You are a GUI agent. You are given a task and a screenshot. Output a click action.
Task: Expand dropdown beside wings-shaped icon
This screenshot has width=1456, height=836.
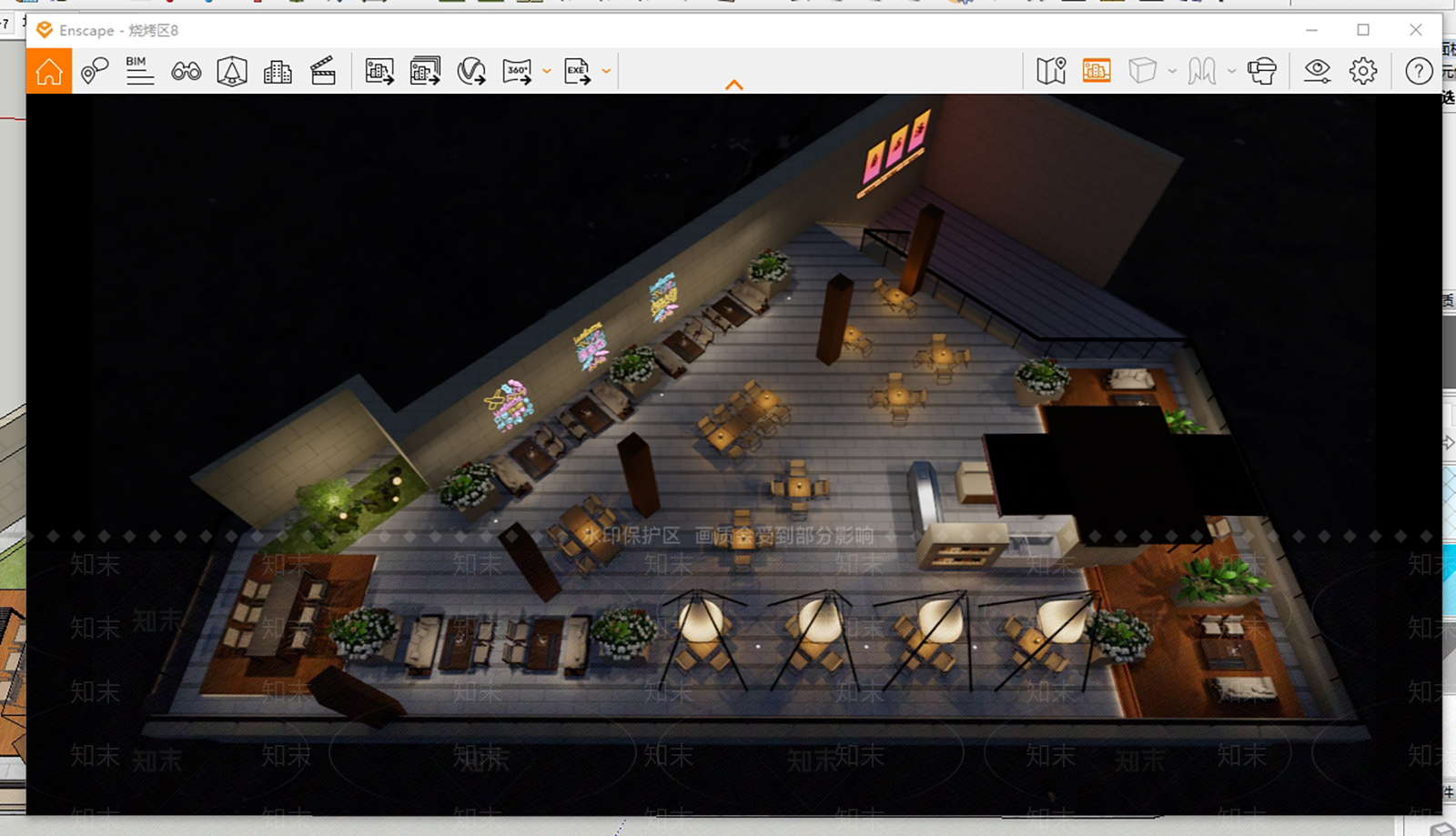tap(1232, 71)
